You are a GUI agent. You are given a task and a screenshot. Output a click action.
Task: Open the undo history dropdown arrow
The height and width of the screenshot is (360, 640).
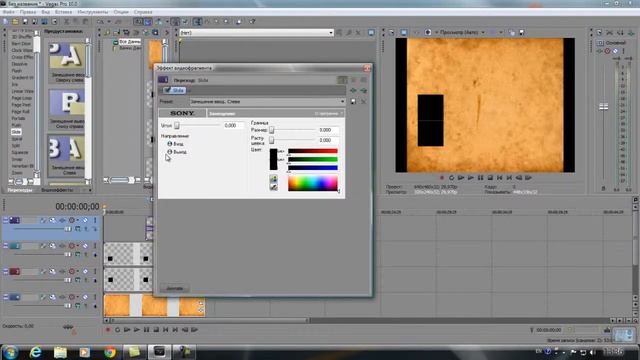pos(109,22)
